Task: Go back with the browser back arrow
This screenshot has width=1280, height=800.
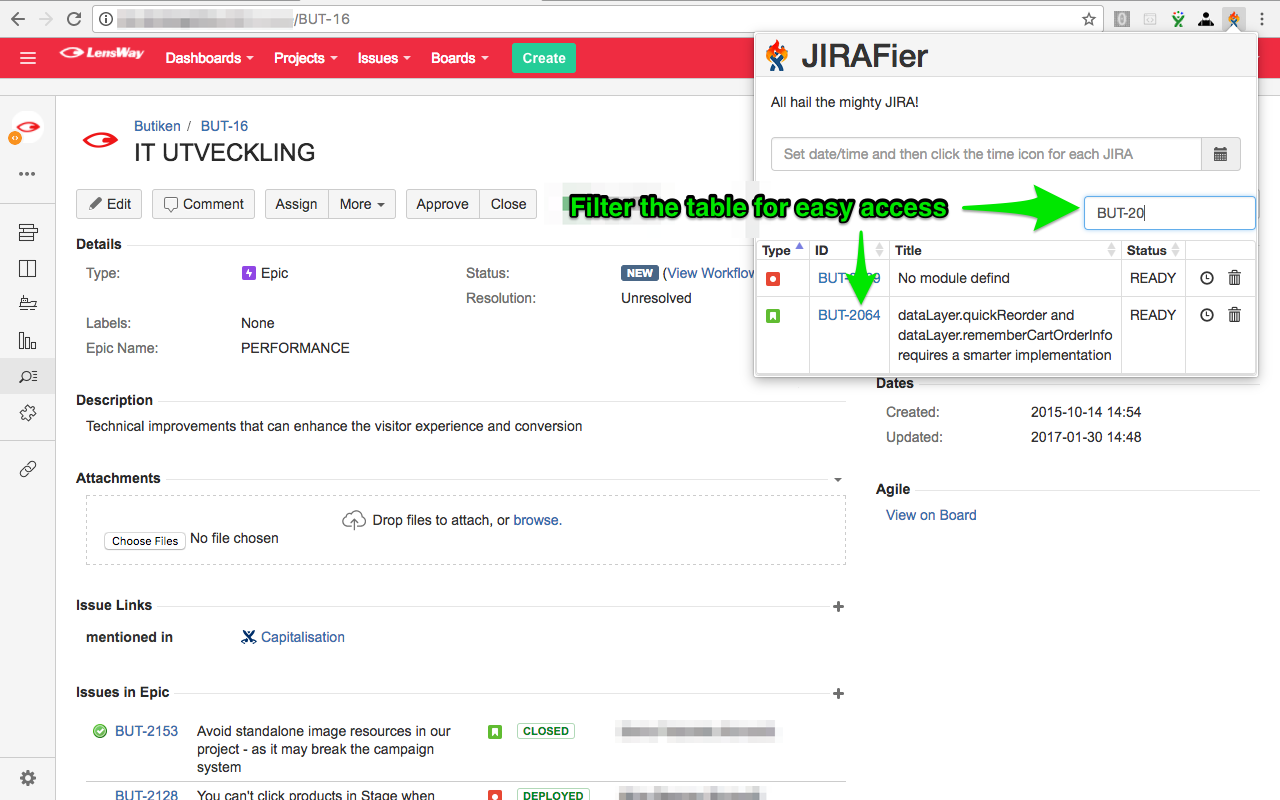Action: [18, 19]
